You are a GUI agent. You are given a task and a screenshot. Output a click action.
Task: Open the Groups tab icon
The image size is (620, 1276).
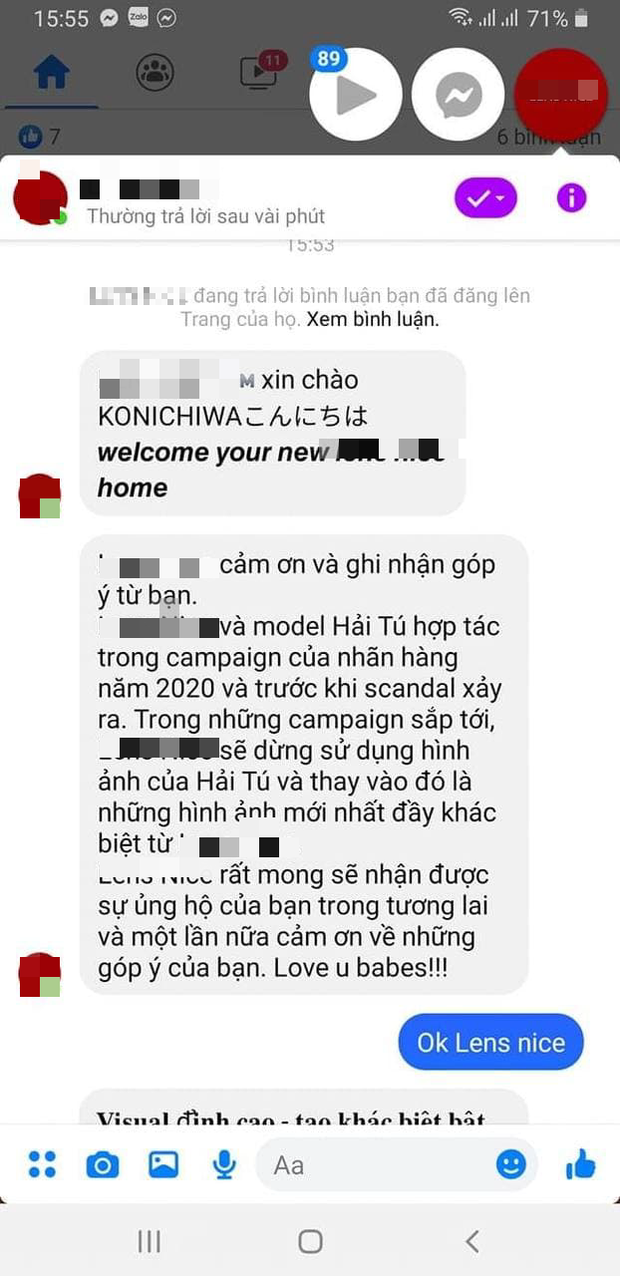pyautogui.click(x=155, y=72)
